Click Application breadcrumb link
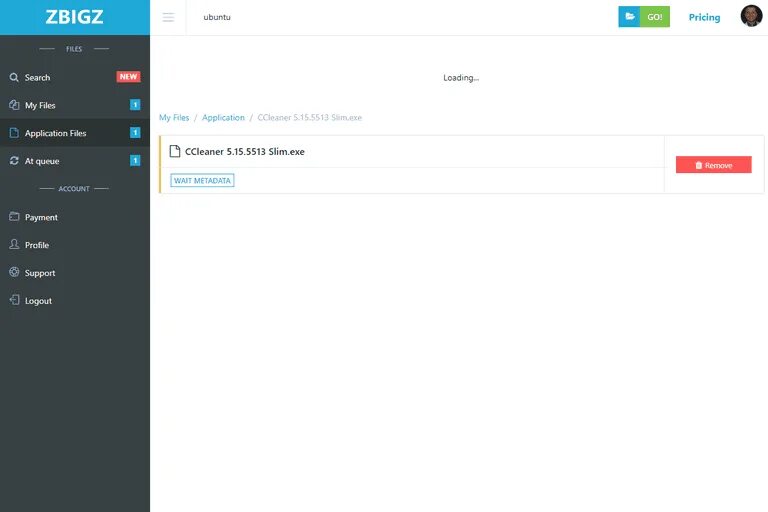This screenshot has width=768, height=512. [x=223, y=118]
